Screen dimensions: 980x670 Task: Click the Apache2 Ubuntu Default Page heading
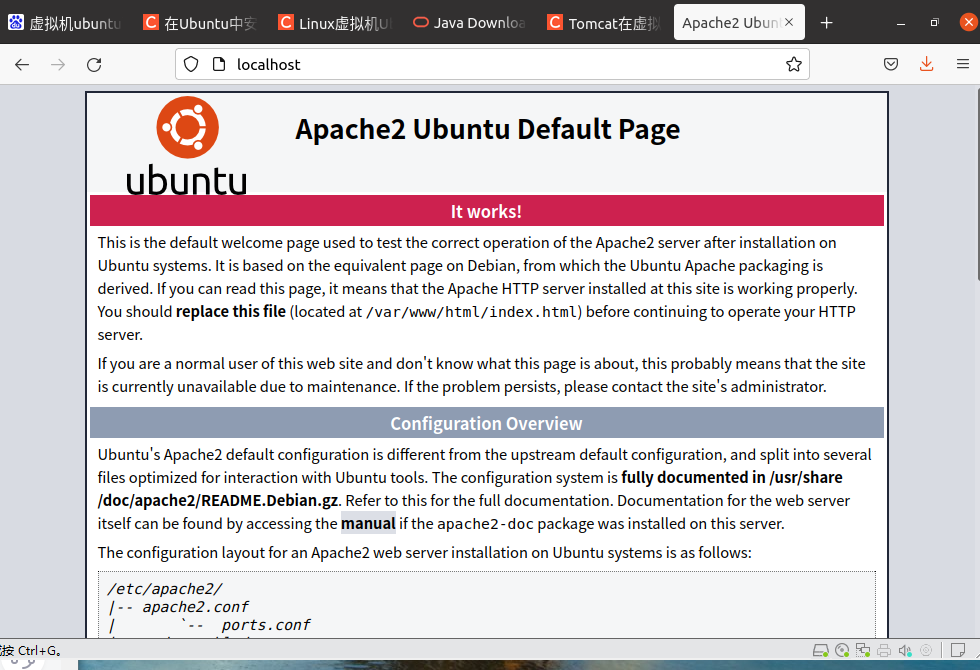[x=488, y=129]
